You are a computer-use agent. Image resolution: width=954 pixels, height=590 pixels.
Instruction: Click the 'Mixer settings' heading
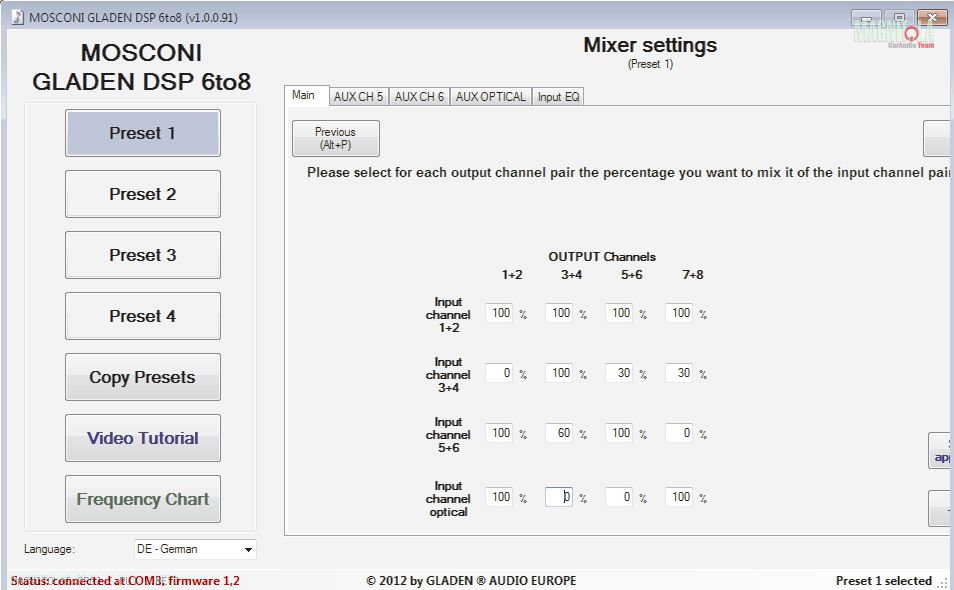650,45
